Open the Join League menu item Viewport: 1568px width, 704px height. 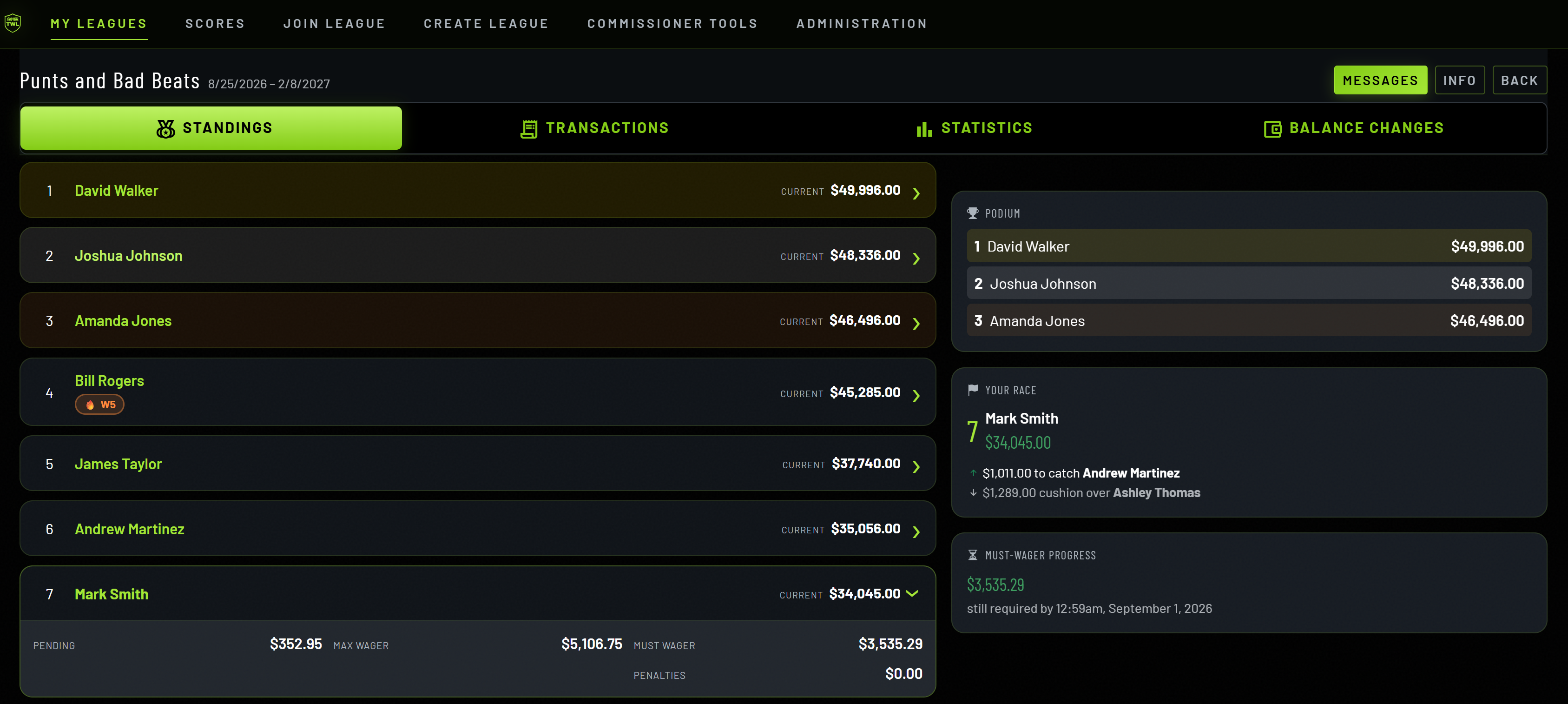click(x=335, y=24)
